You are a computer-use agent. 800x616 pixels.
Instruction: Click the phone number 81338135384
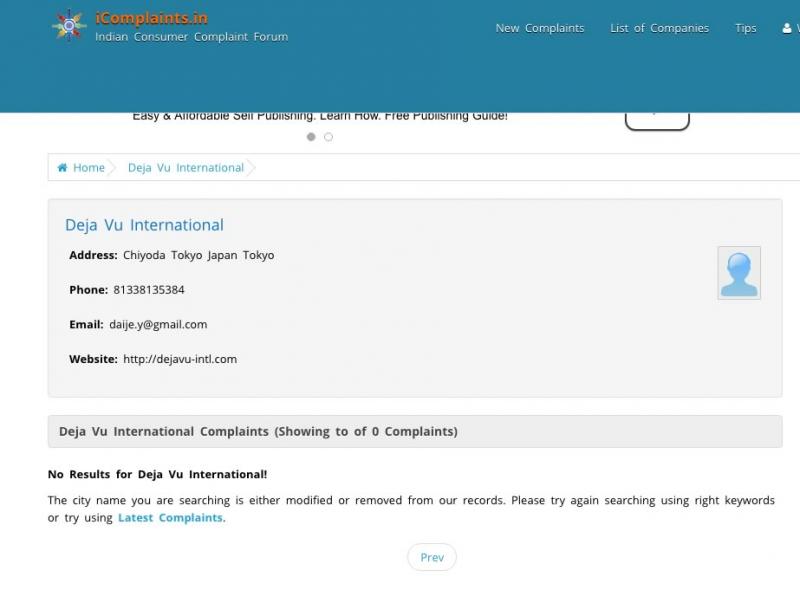pos(149,290)
